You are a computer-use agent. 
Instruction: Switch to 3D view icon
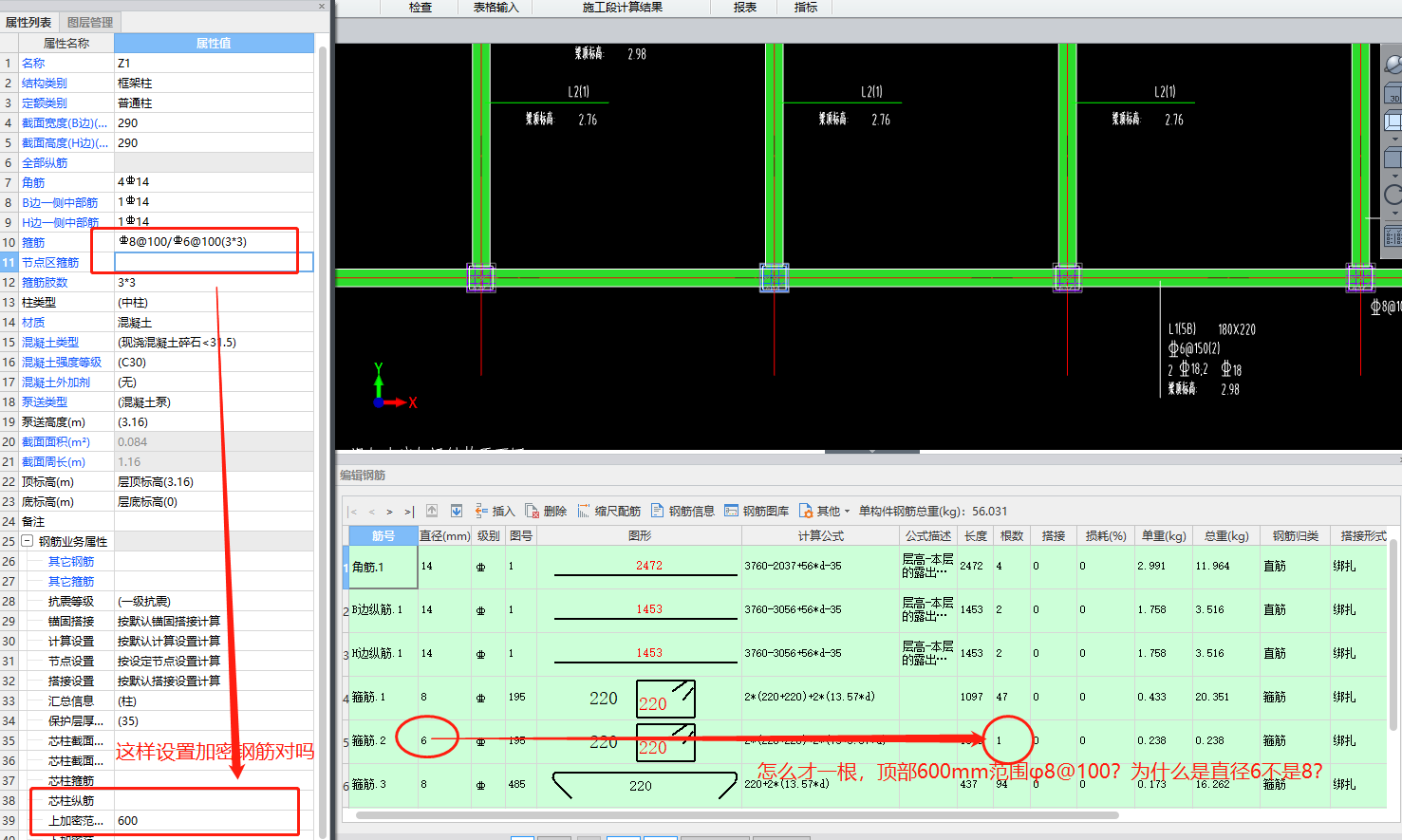tap(1393, 93)
